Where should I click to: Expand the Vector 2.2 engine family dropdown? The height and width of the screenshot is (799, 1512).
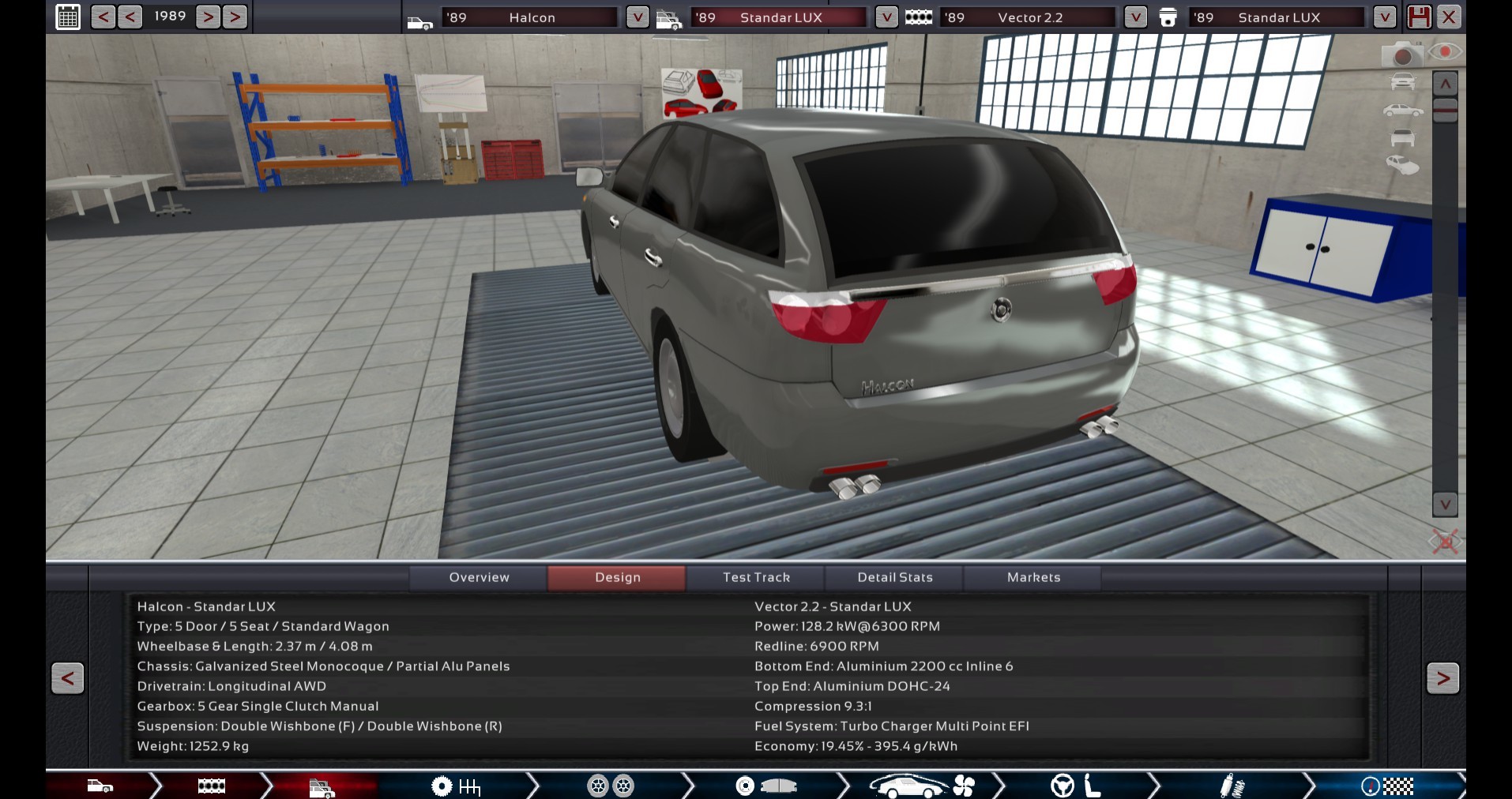pos(1135,17)
